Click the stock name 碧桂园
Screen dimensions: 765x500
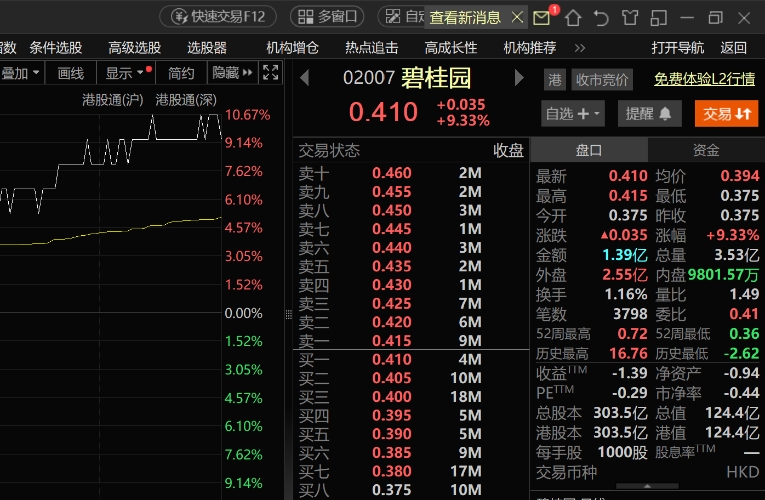436,78
